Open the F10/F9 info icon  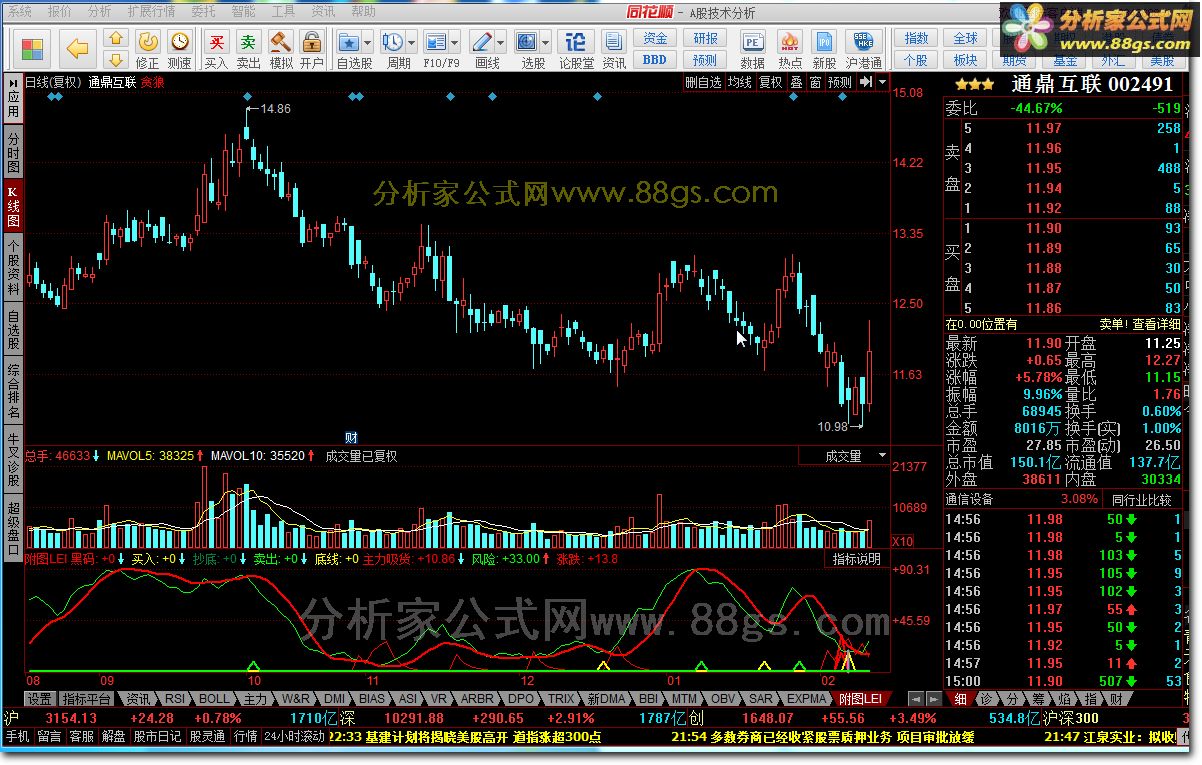point(437,42)
